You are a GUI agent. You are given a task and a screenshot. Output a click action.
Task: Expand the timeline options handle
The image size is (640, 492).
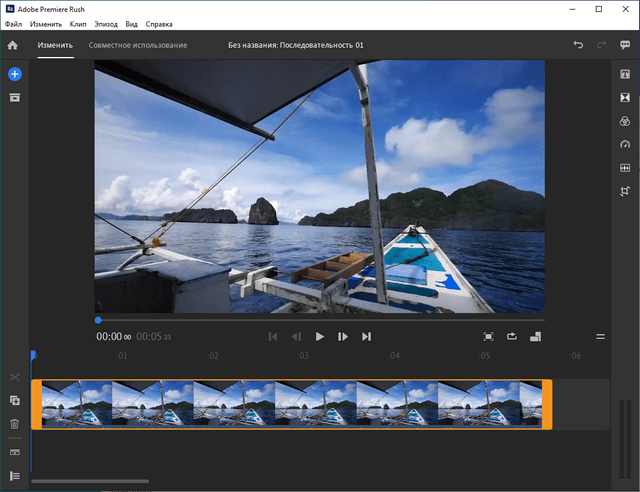click(600, 337)
